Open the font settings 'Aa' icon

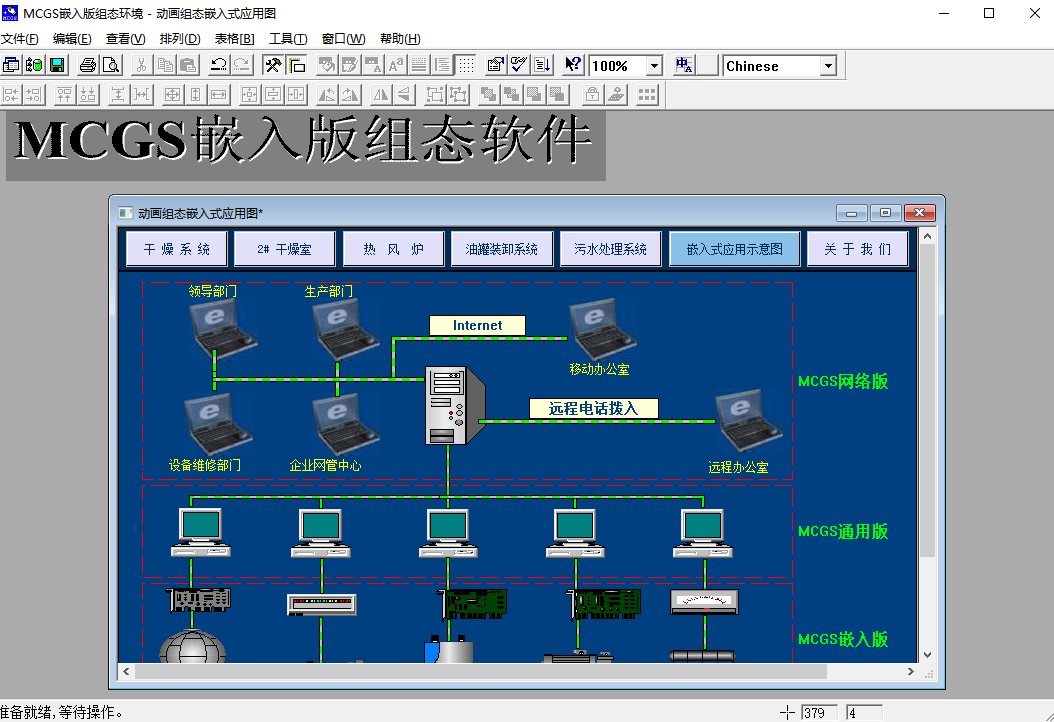point(396,65)
